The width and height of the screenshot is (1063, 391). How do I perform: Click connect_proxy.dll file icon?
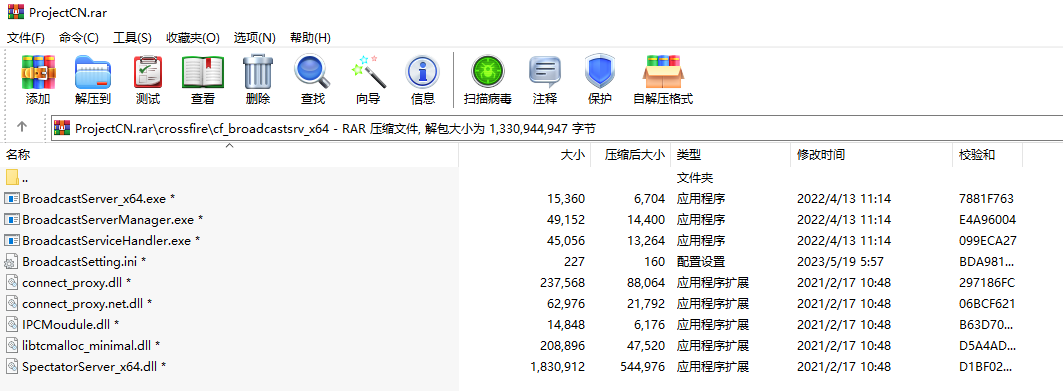[12, 283]
